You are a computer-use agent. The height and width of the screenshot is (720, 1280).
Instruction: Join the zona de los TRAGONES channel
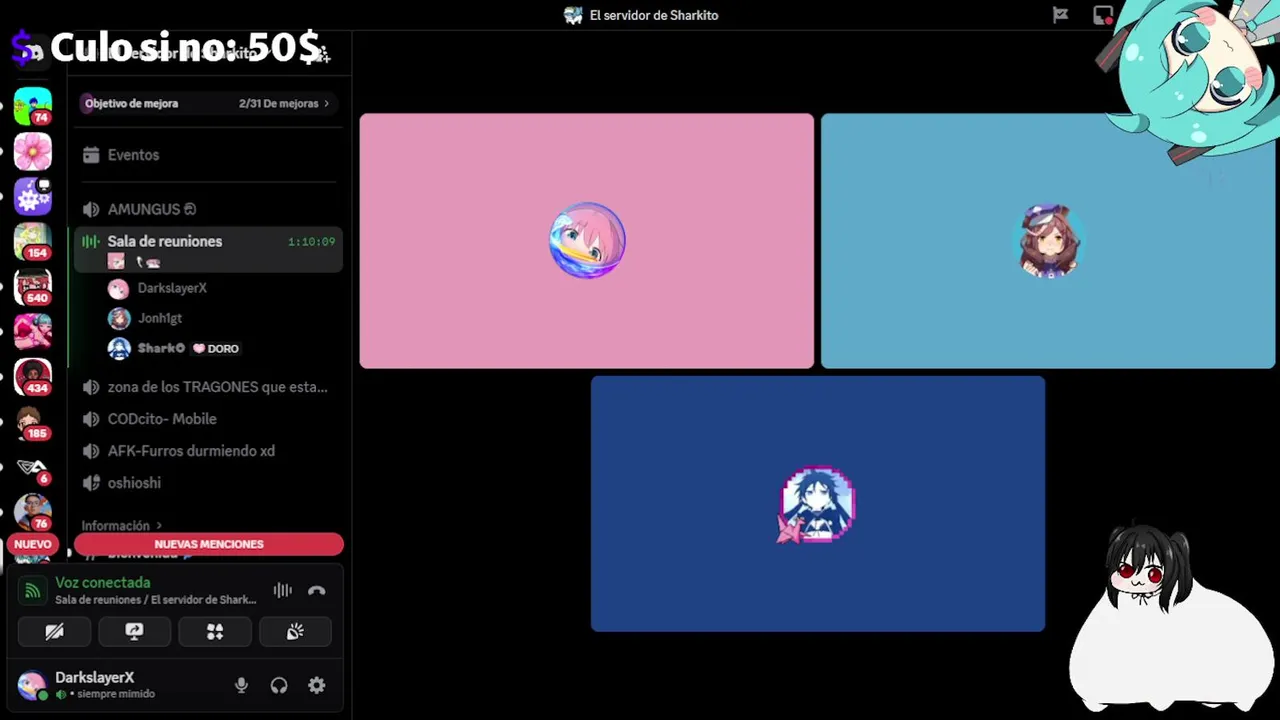pyautogui.click(x=208, y=387)
